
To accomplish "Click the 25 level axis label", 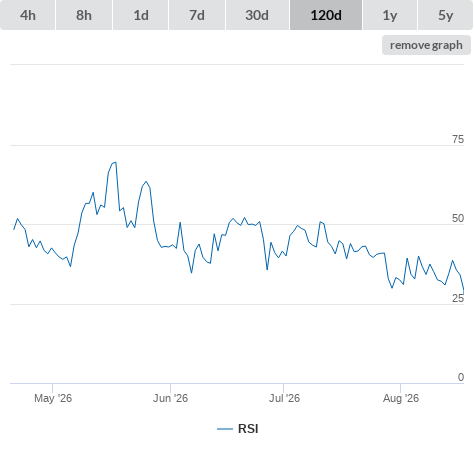I will (x=458, y=298).
